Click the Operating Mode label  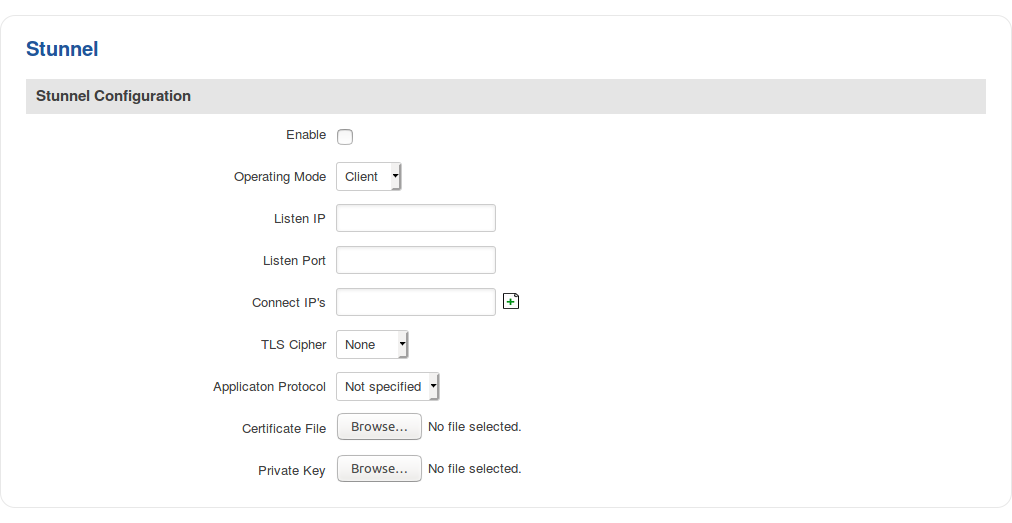coord(280,177)
